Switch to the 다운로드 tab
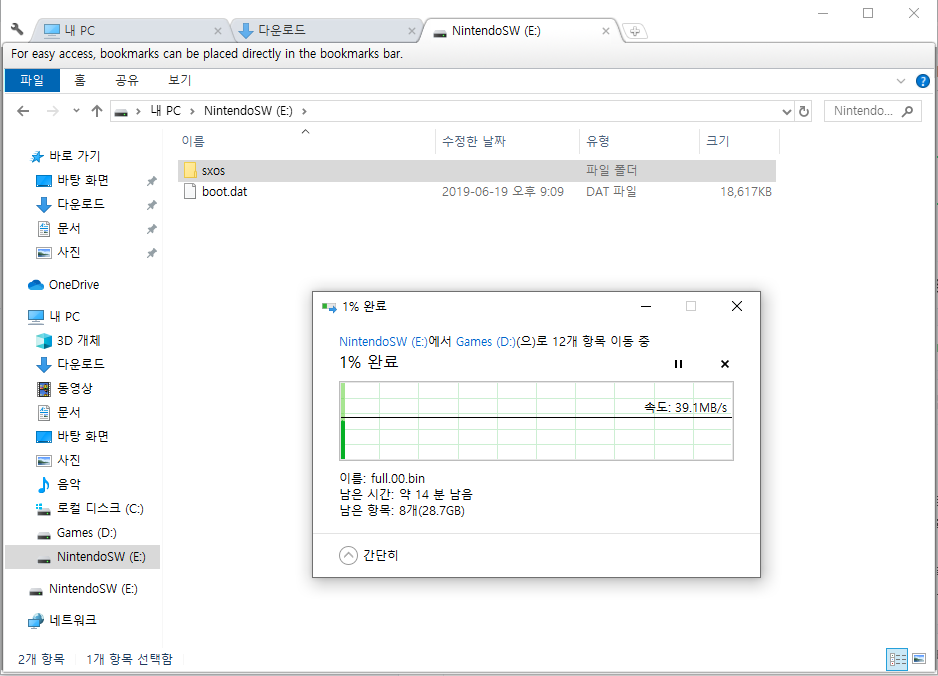Image resolution: width=938 pixels, height=676 pixels. tap(324, 31)
